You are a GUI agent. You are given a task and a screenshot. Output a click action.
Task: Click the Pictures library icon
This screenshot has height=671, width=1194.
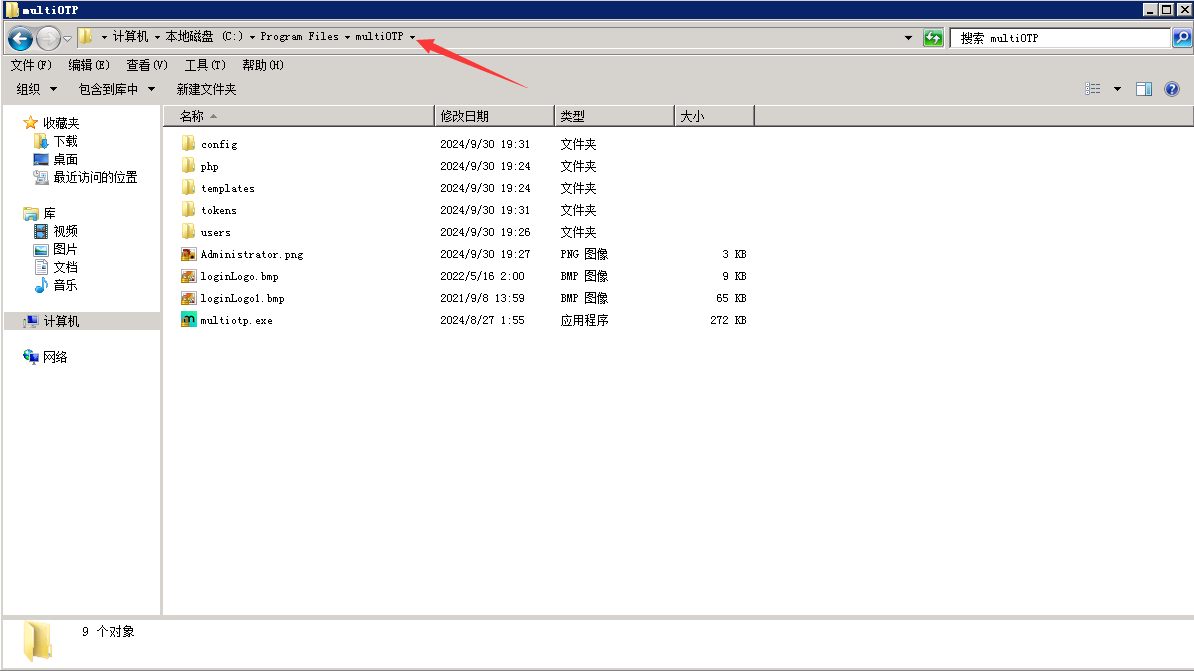coord(41,249)
